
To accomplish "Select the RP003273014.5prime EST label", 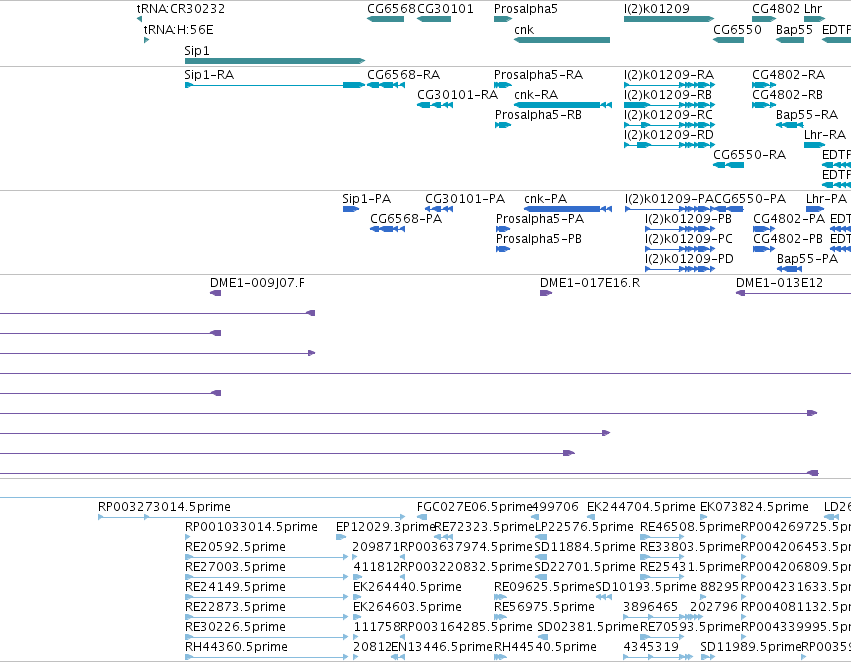I will coord(164,507).
